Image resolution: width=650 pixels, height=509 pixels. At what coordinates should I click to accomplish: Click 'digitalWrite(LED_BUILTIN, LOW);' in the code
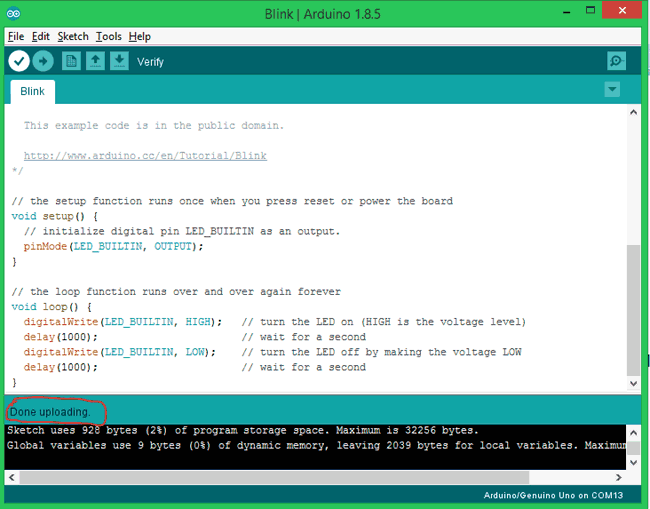(120, 352)
